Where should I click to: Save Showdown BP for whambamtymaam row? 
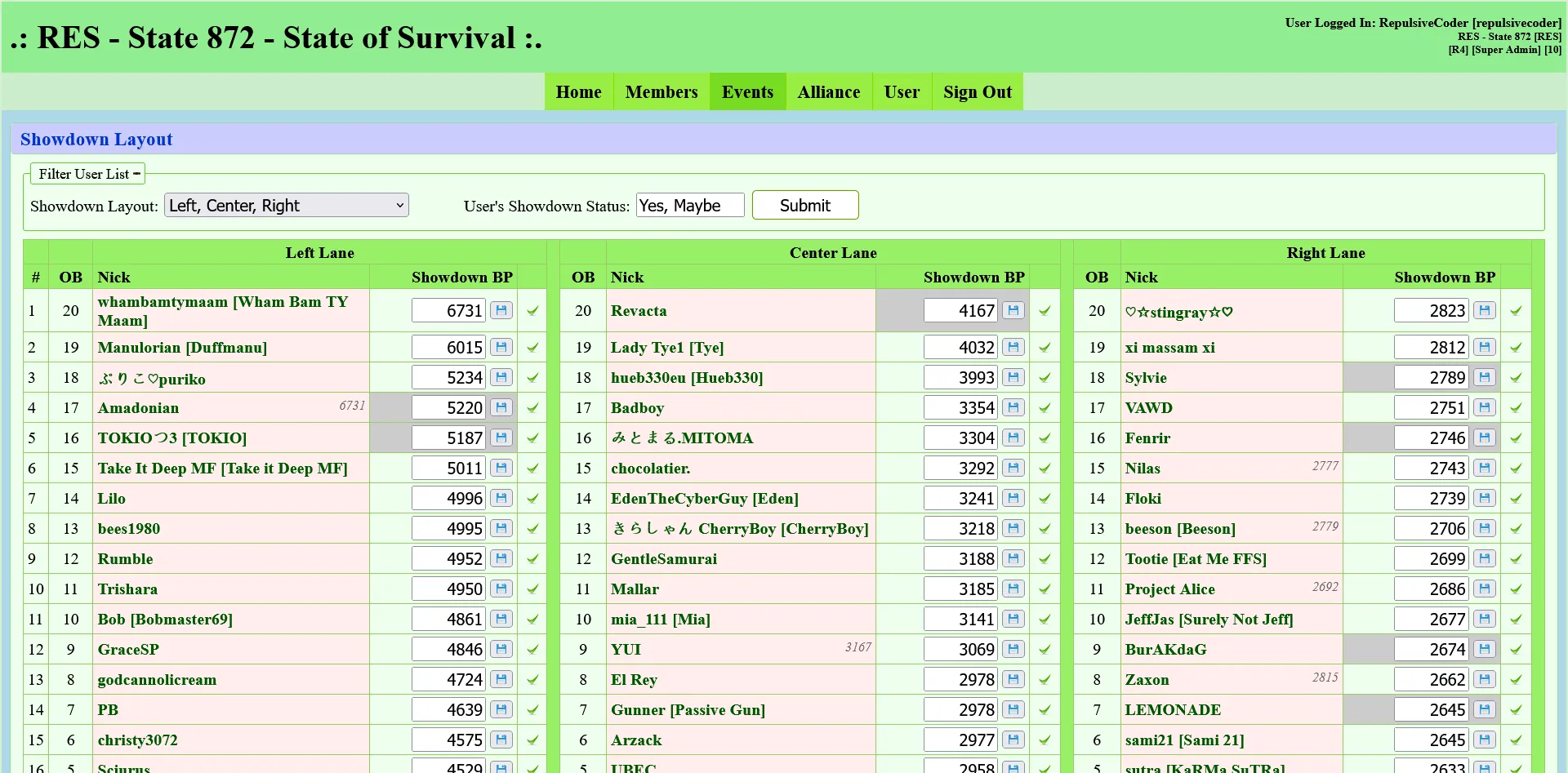pos(501,310)
